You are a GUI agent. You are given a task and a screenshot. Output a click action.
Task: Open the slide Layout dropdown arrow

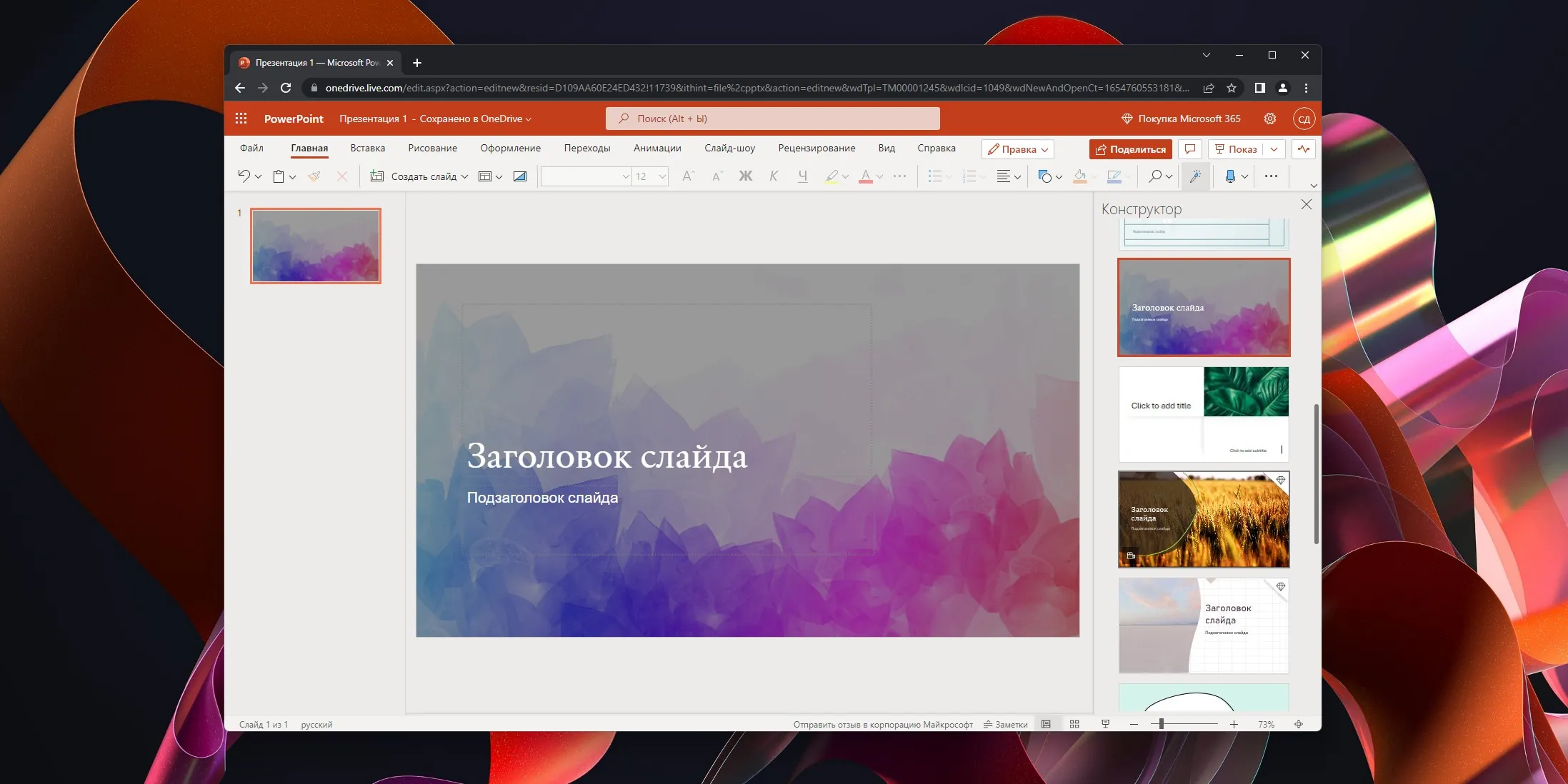(499, 177)
